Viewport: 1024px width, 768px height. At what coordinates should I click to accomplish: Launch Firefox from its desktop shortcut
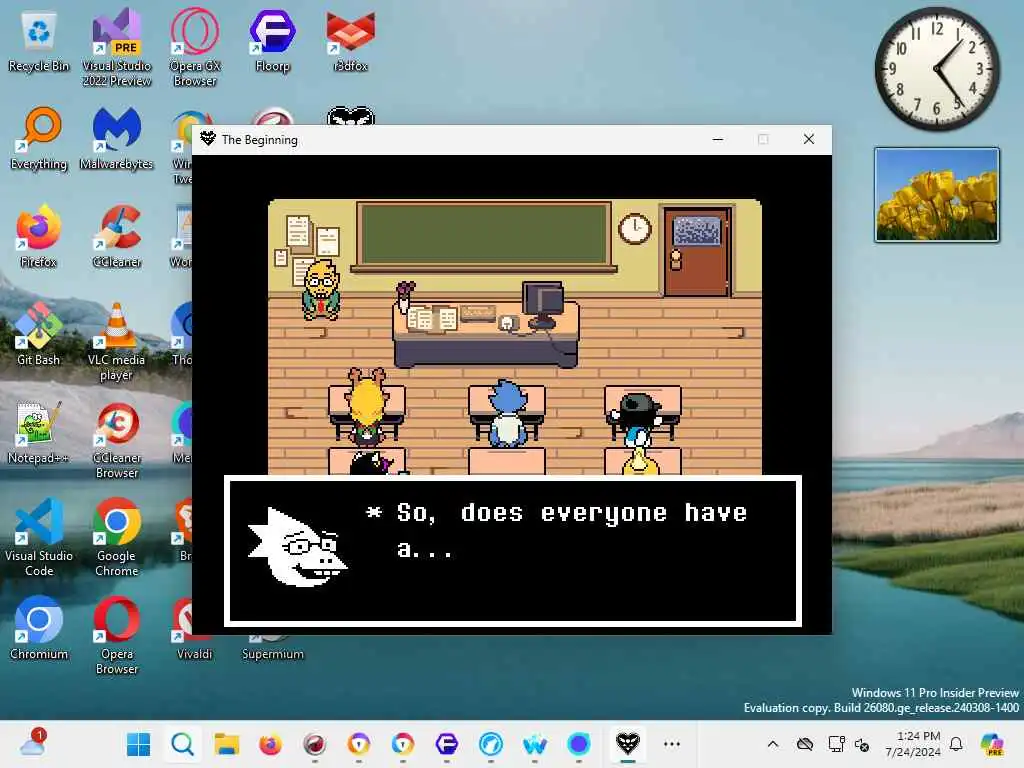click(39, 236)
